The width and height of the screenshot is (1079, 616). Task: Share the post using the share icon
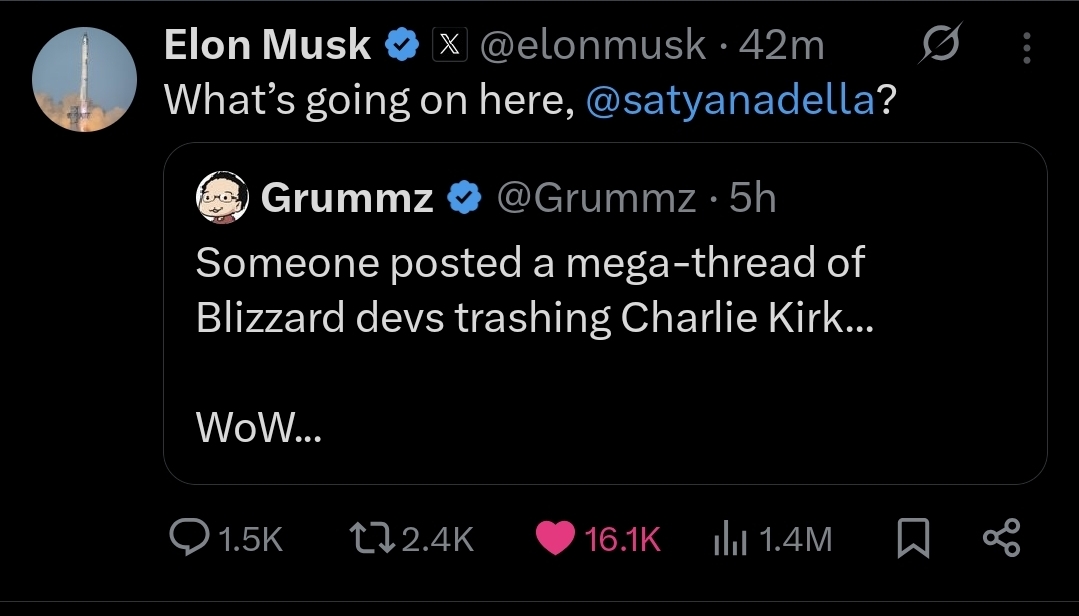click(1001, 539)
